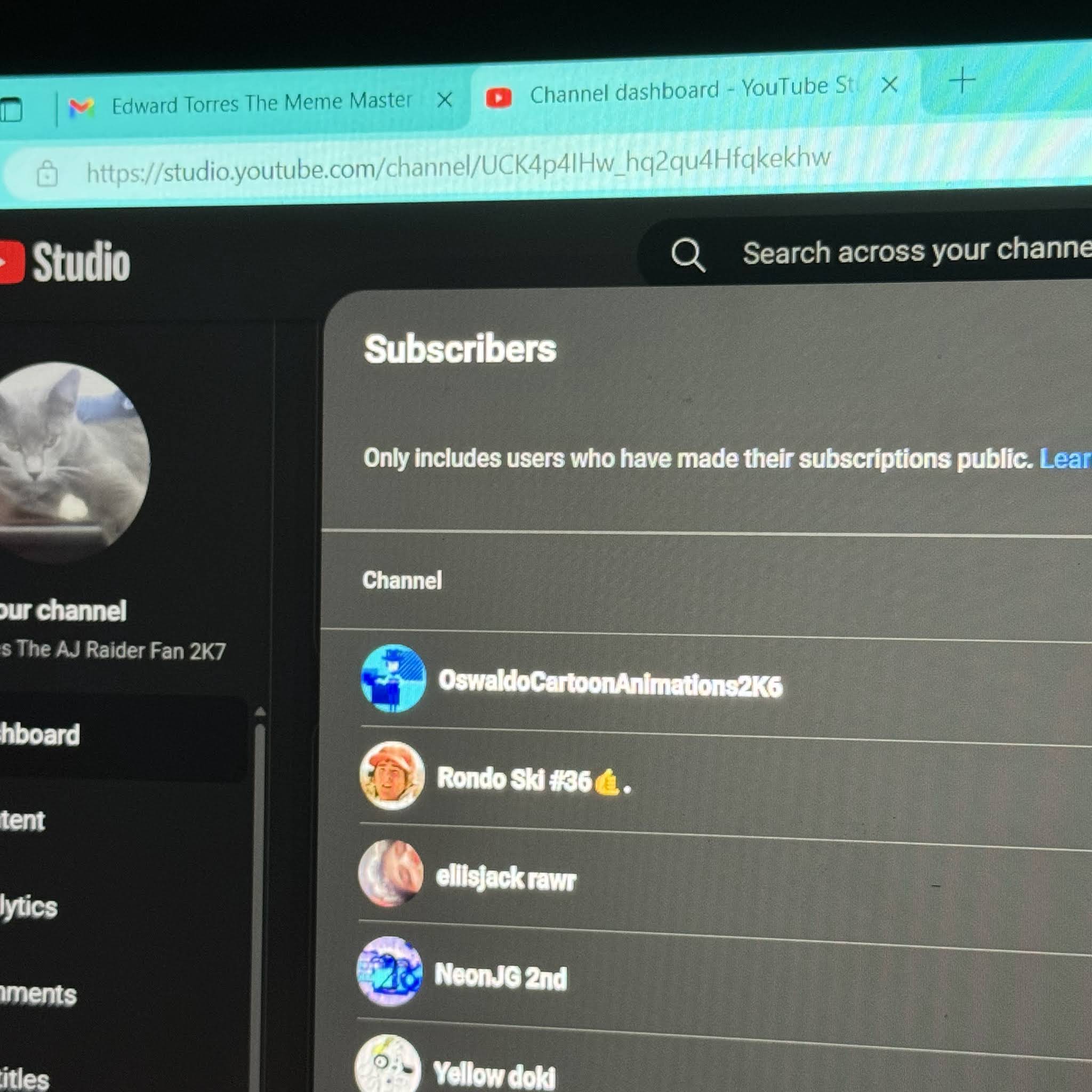Open the Analytics sidebar item
This screenshot has height=1092, width=1092.
(28, 906)
